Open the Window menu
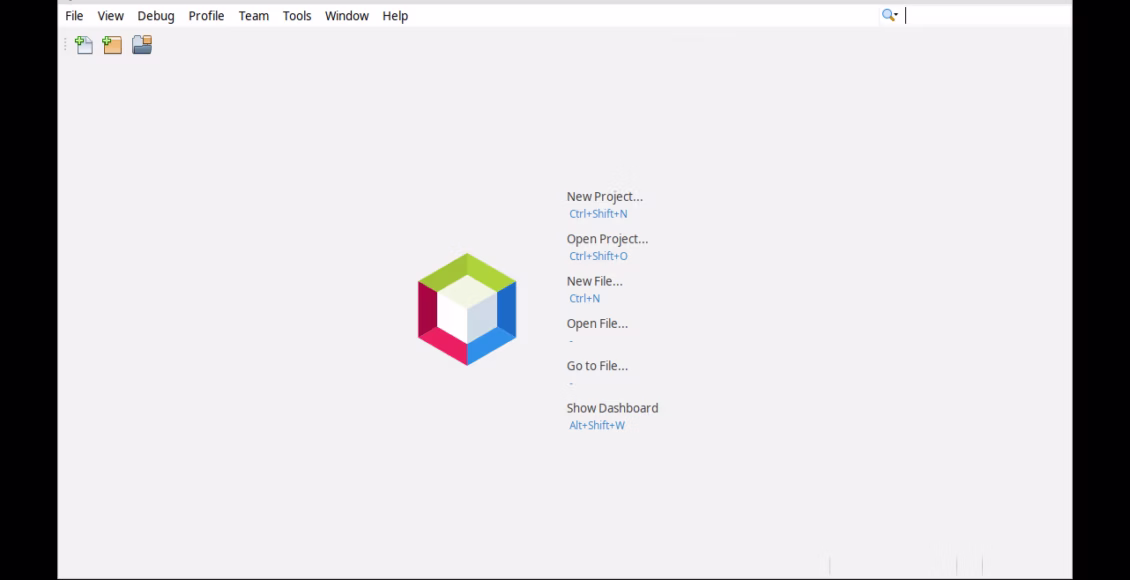 tap(346, 15)
